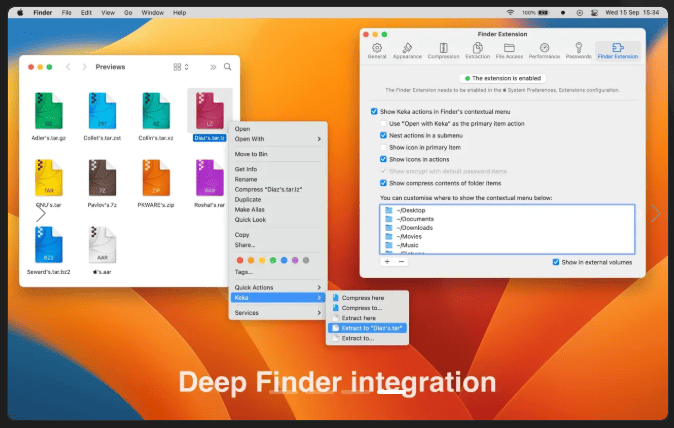Enable Use Open with Keka as primary action
The height and width of the screenshot is (428, 674).
[x=383, y=123]
